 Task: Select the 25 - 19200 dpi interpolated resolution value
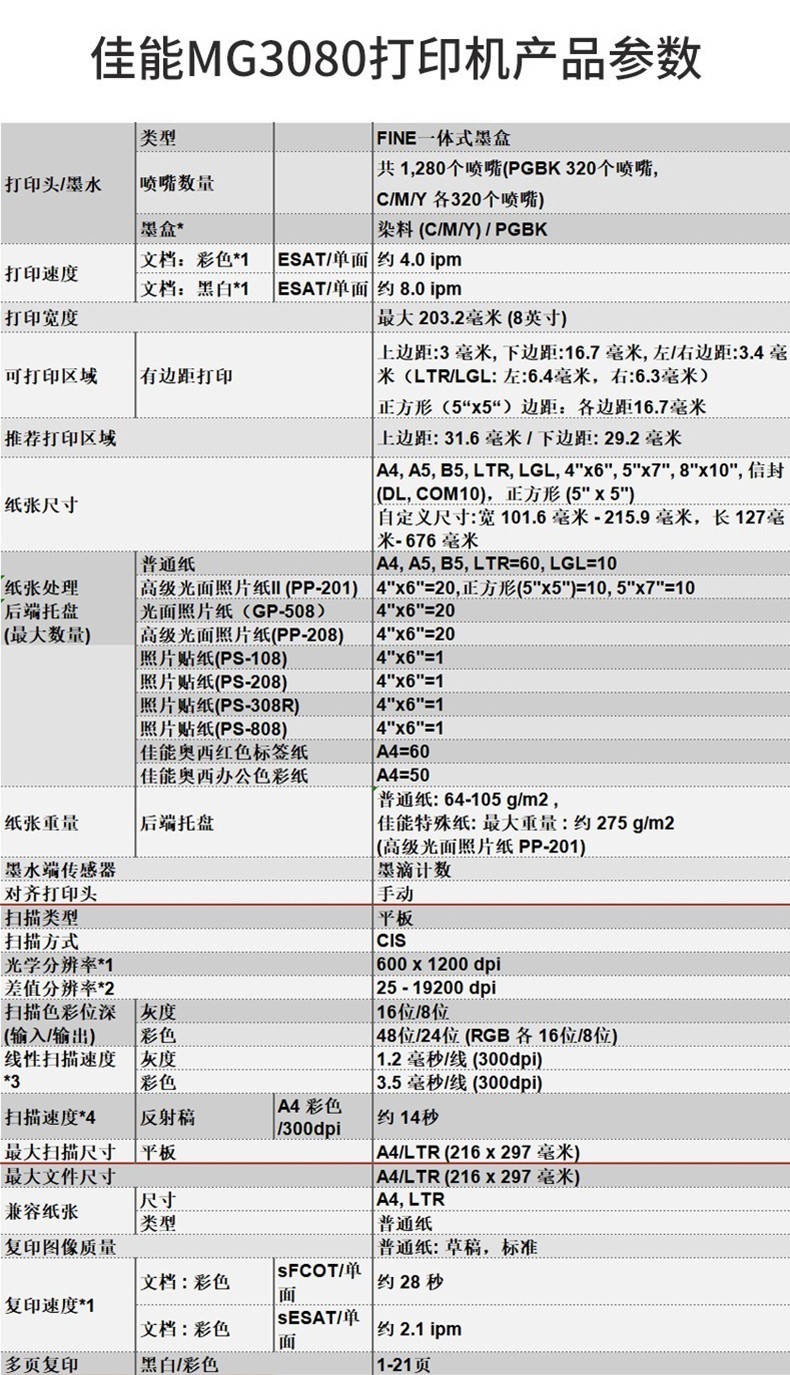pos(436,988)
